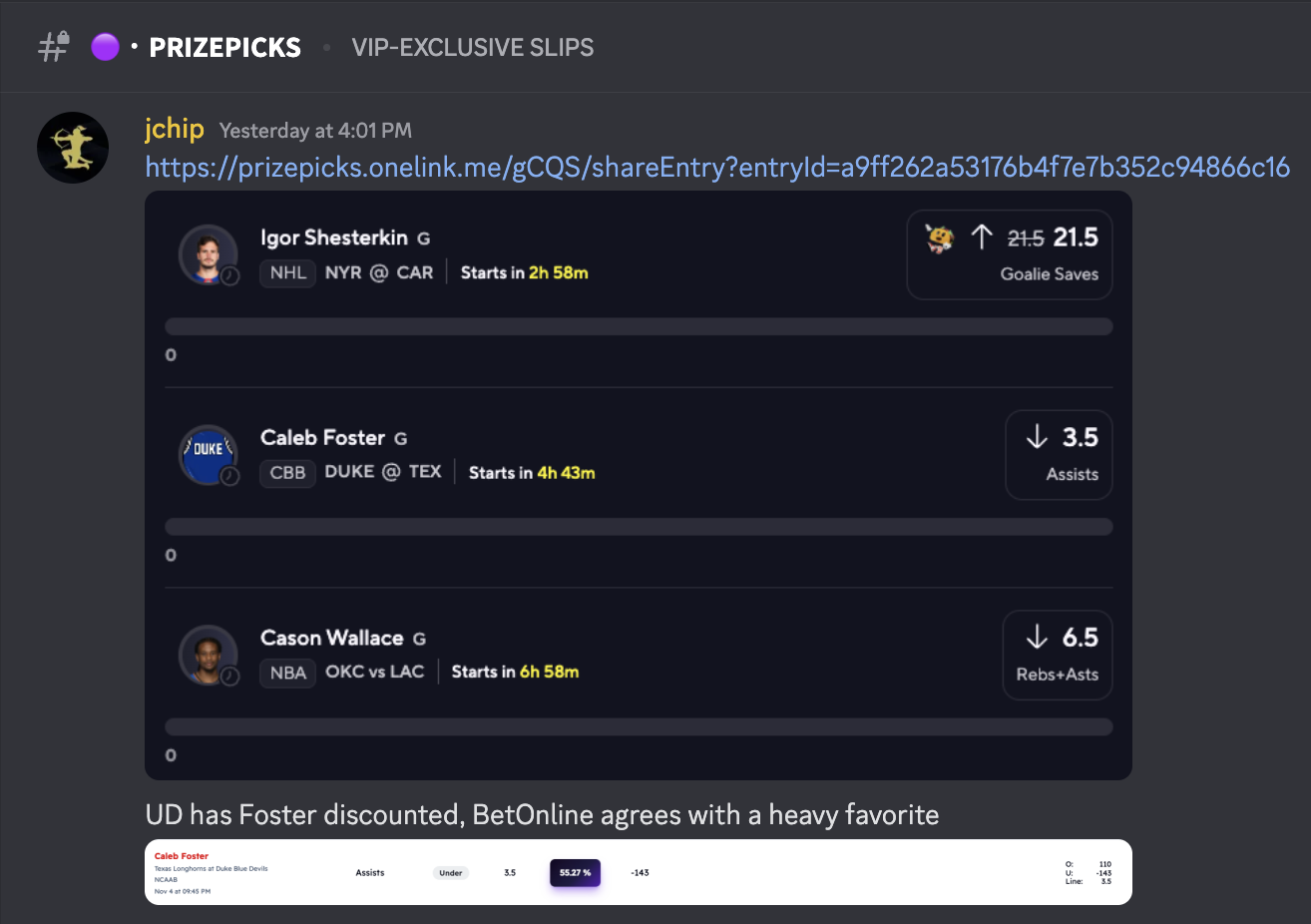The width and height of the screenshot is (1311, 924).
Task: Click the progress bar under Igor Shesterkin
Action: coord(639,326)
